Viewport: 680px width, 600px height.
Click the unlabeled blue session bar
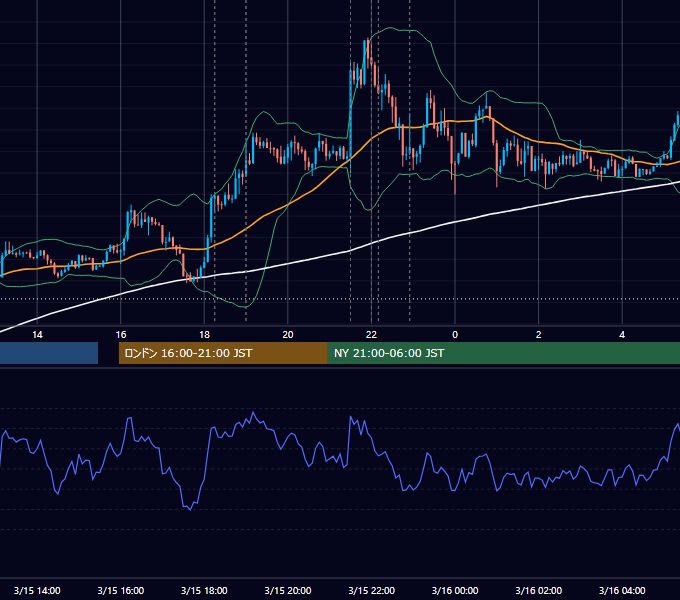tap(49, 353)
